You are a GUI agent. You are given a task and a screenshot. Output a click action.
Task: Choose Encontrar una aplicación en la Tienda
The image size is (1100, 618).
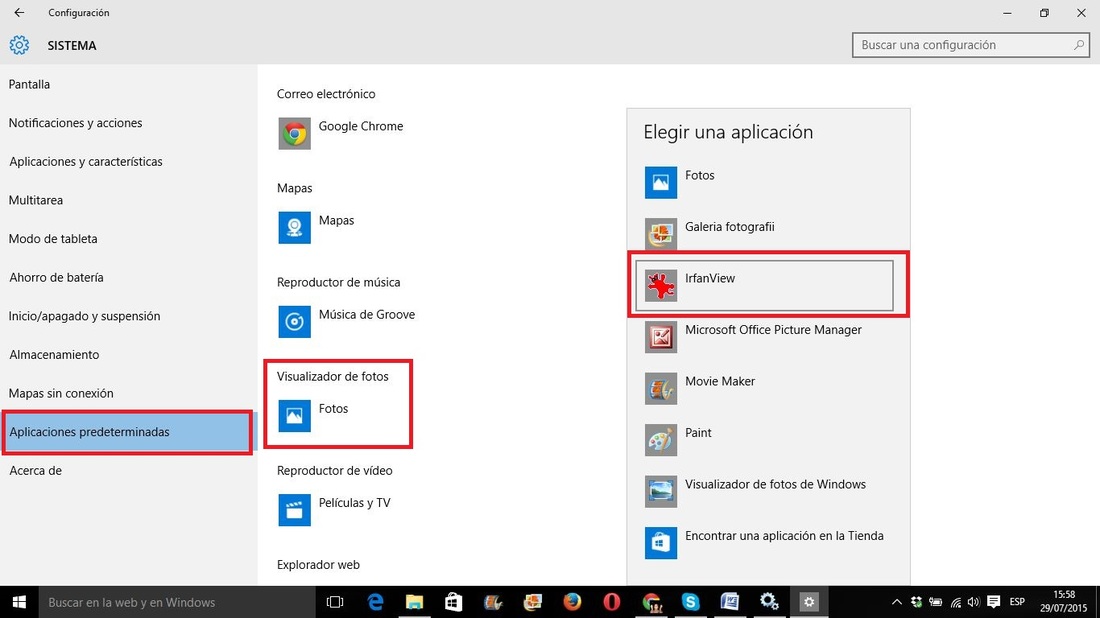(x=784, y=536)
